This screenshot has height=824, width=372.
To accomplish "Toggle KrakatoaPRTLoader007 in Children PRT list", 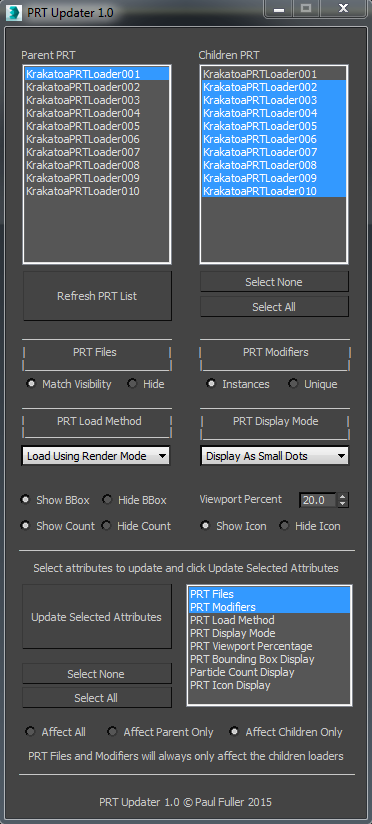I will click(x=274, y=152).
